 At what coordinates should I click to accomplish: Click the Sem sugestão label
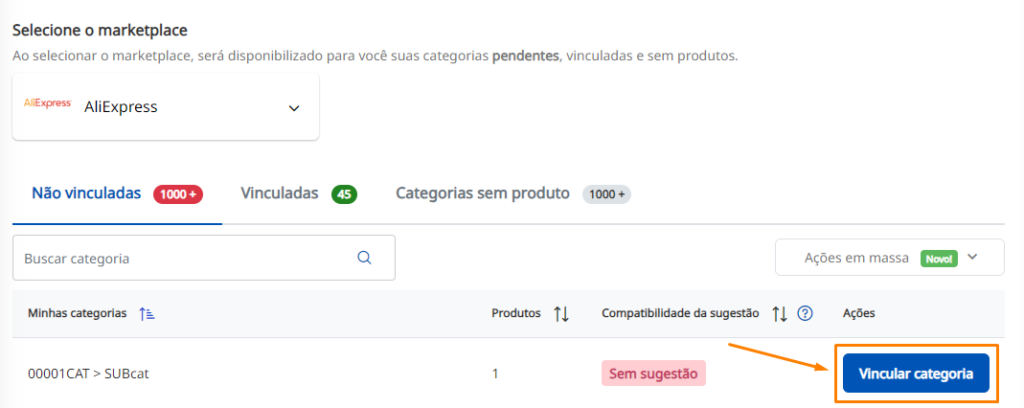pos(654,373)
